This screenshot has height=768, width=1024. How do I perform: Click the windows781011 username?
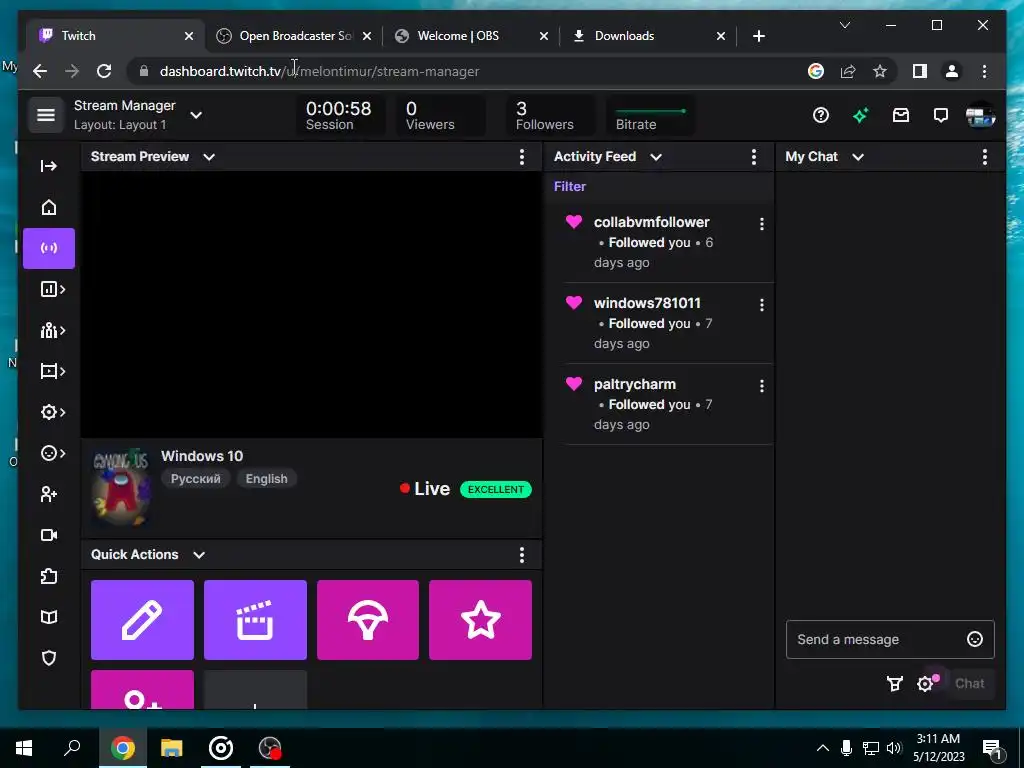[647, 303]
